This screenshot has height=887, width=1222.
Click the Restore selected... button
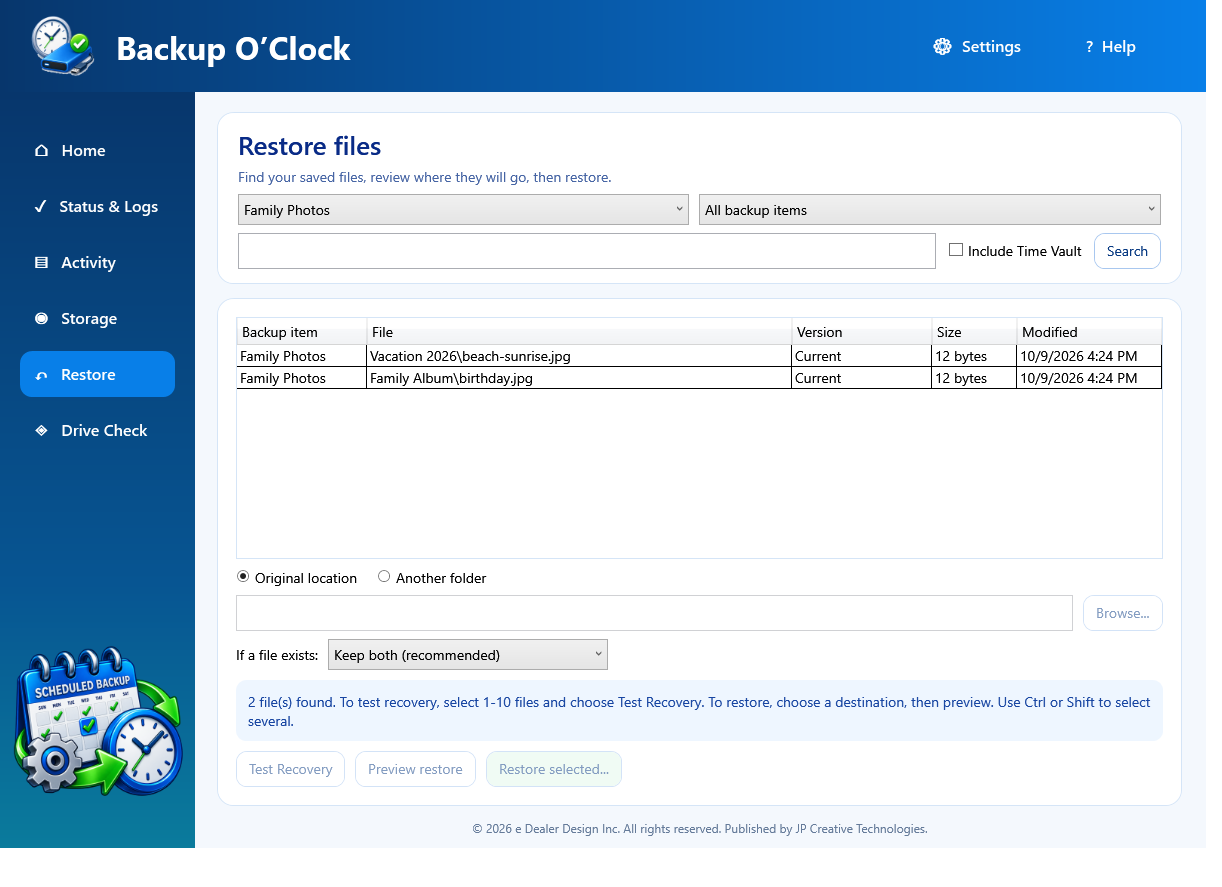(554, 769)
